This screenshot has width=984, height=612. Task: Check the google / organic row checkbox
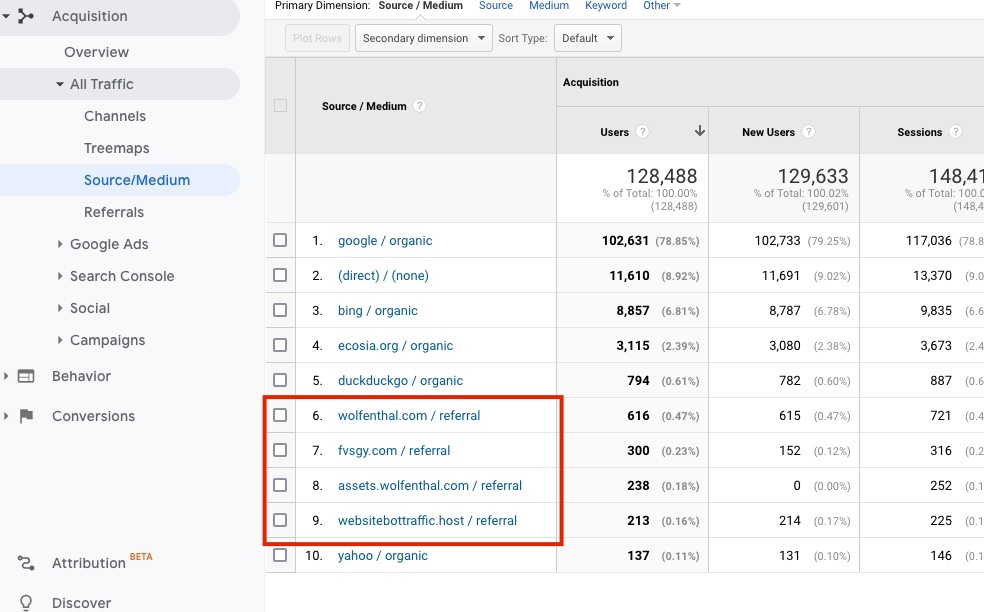[280, 240]
